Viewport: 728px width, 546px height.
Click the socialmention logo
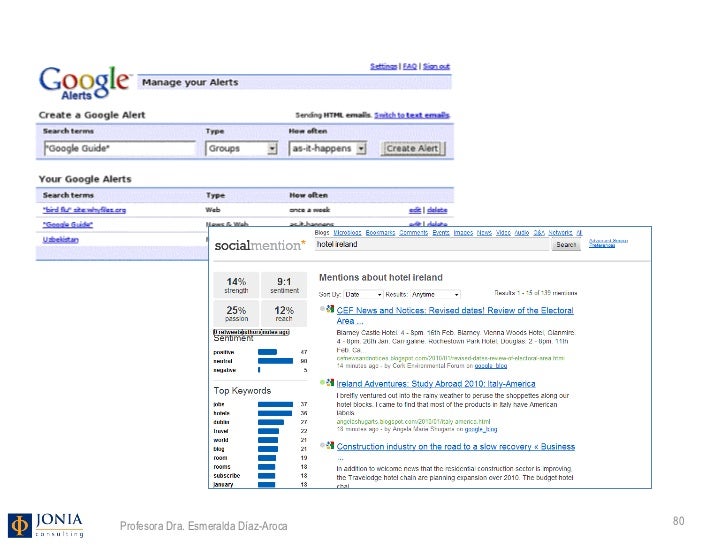pos(260,245)
